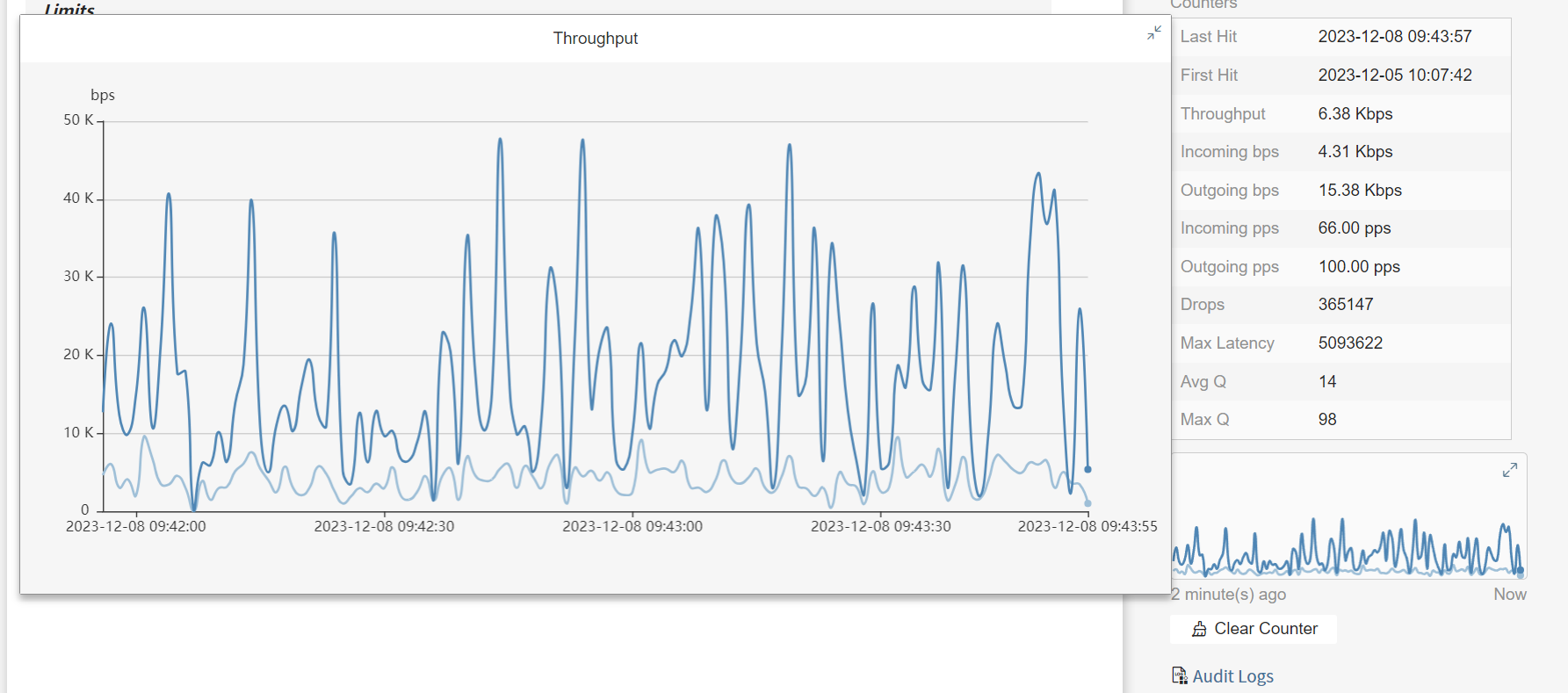Click the document icon beside Audit Logs
Viewport: 1568px width, 693px height.
[x=1180, y=675]
